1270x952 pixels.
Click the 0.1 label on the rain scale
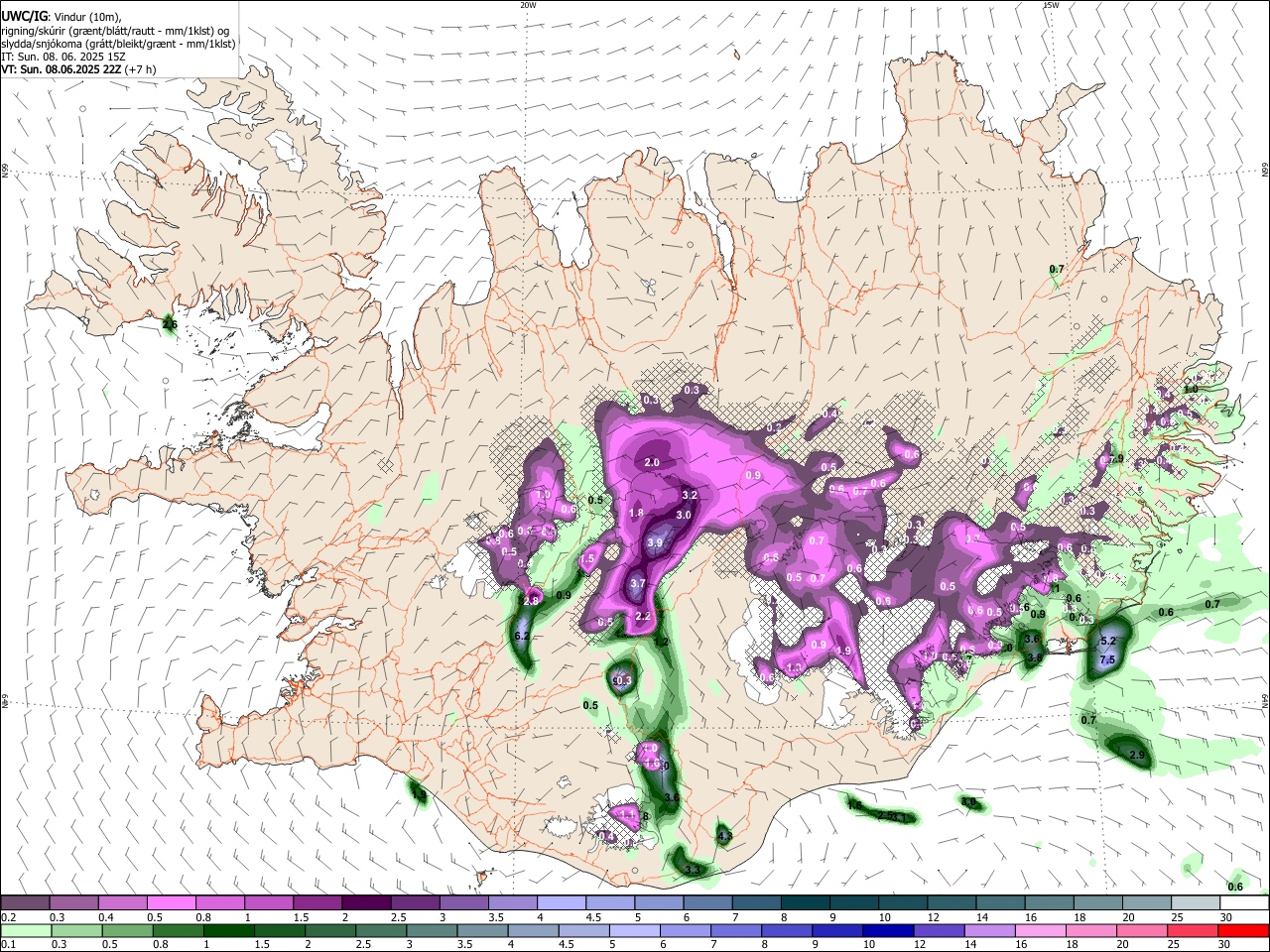tap(9, 944)
